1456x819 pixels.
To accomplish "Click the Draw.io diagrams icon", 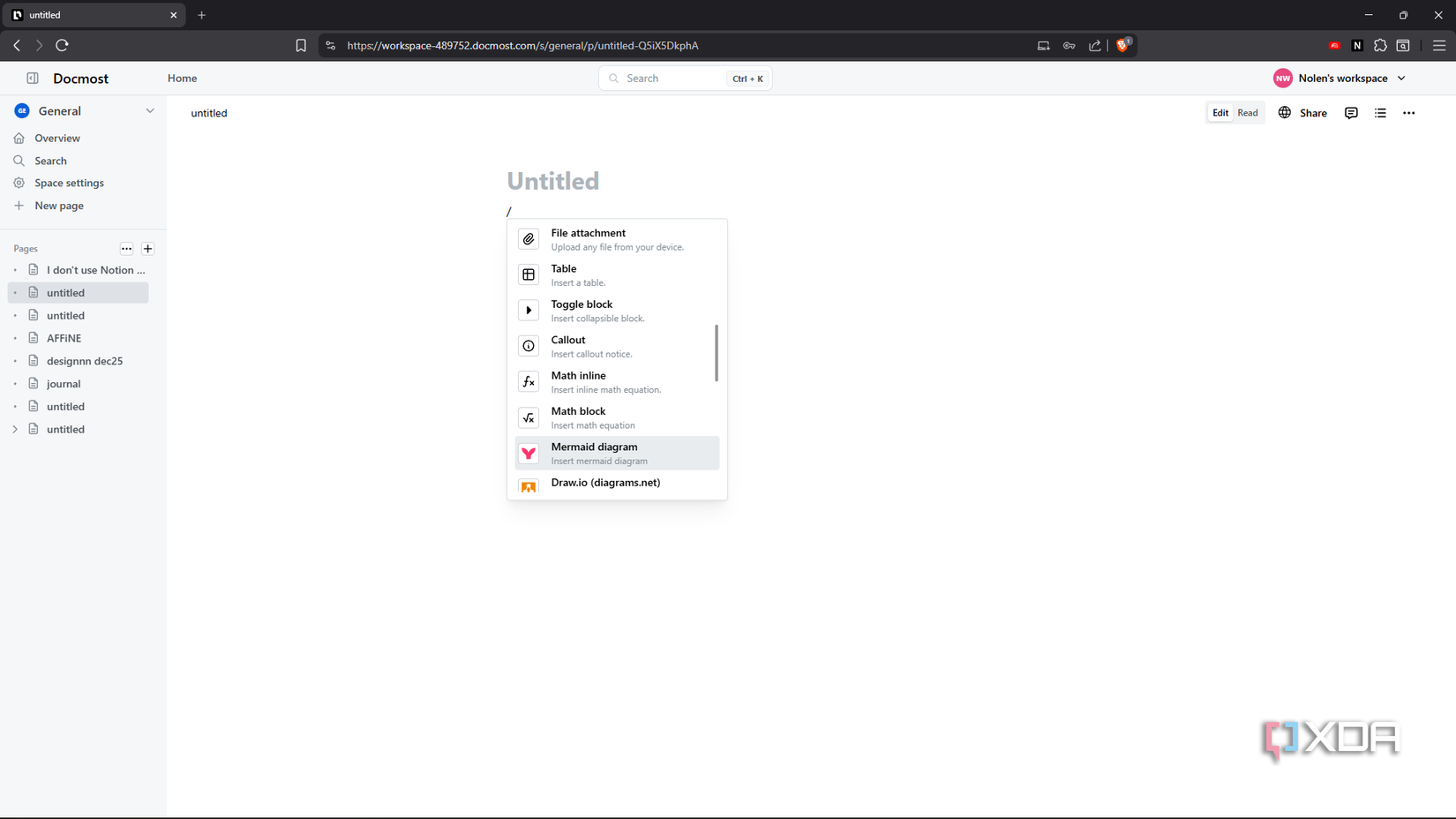I will coord(529,486).
